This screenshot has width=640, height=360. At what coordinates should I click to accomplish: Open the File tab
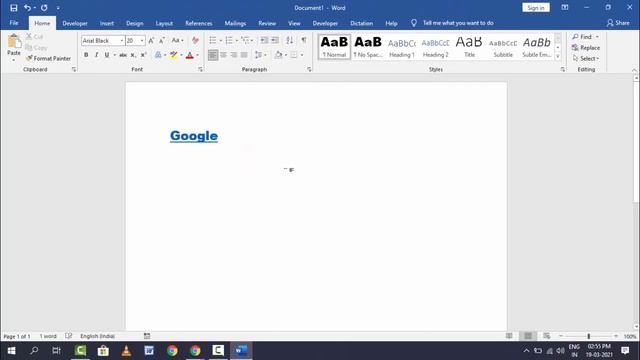(14, 23)
